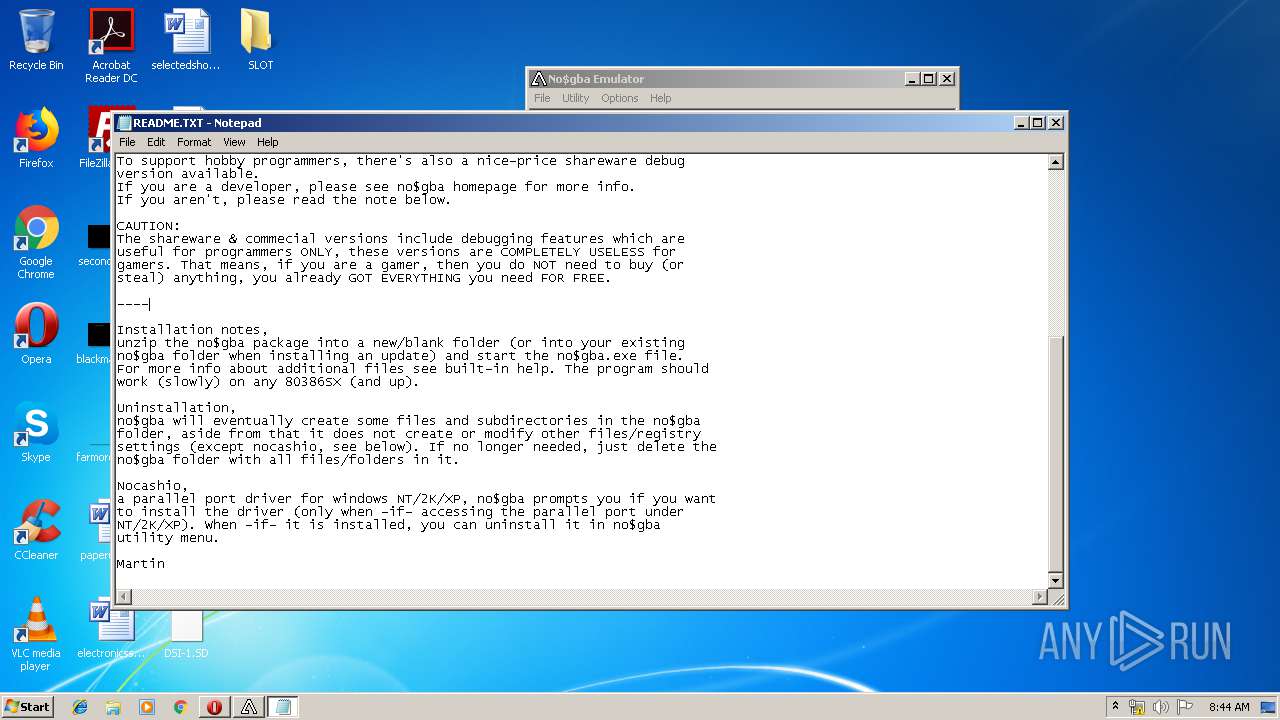
Task: Launch Firefox from desktop shortcut
Action: click(36, 138)
